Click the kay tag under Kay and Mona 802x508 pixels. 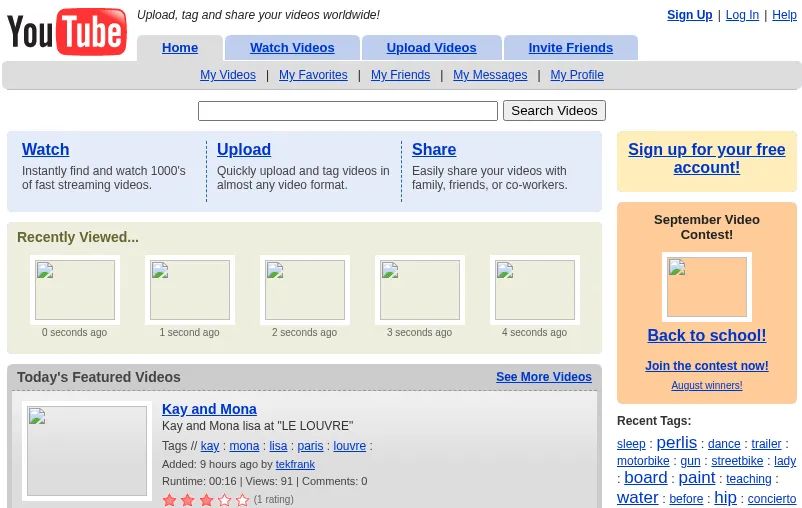[210, 446]
